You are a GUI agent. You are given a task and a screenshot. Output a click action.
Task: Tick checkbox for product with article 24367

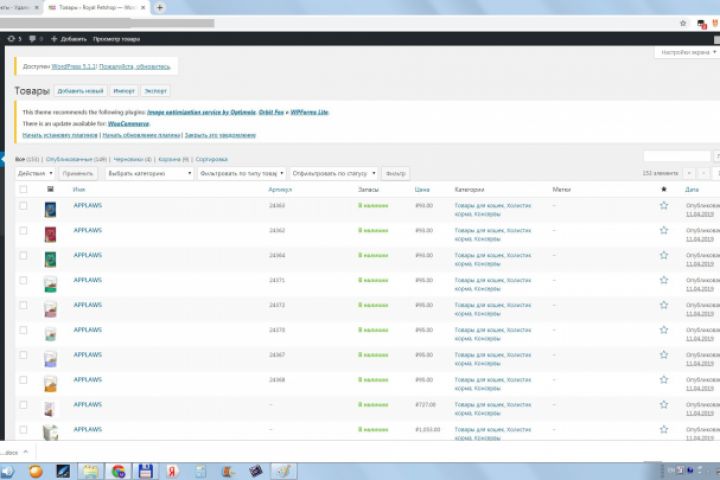click(23, 355)
